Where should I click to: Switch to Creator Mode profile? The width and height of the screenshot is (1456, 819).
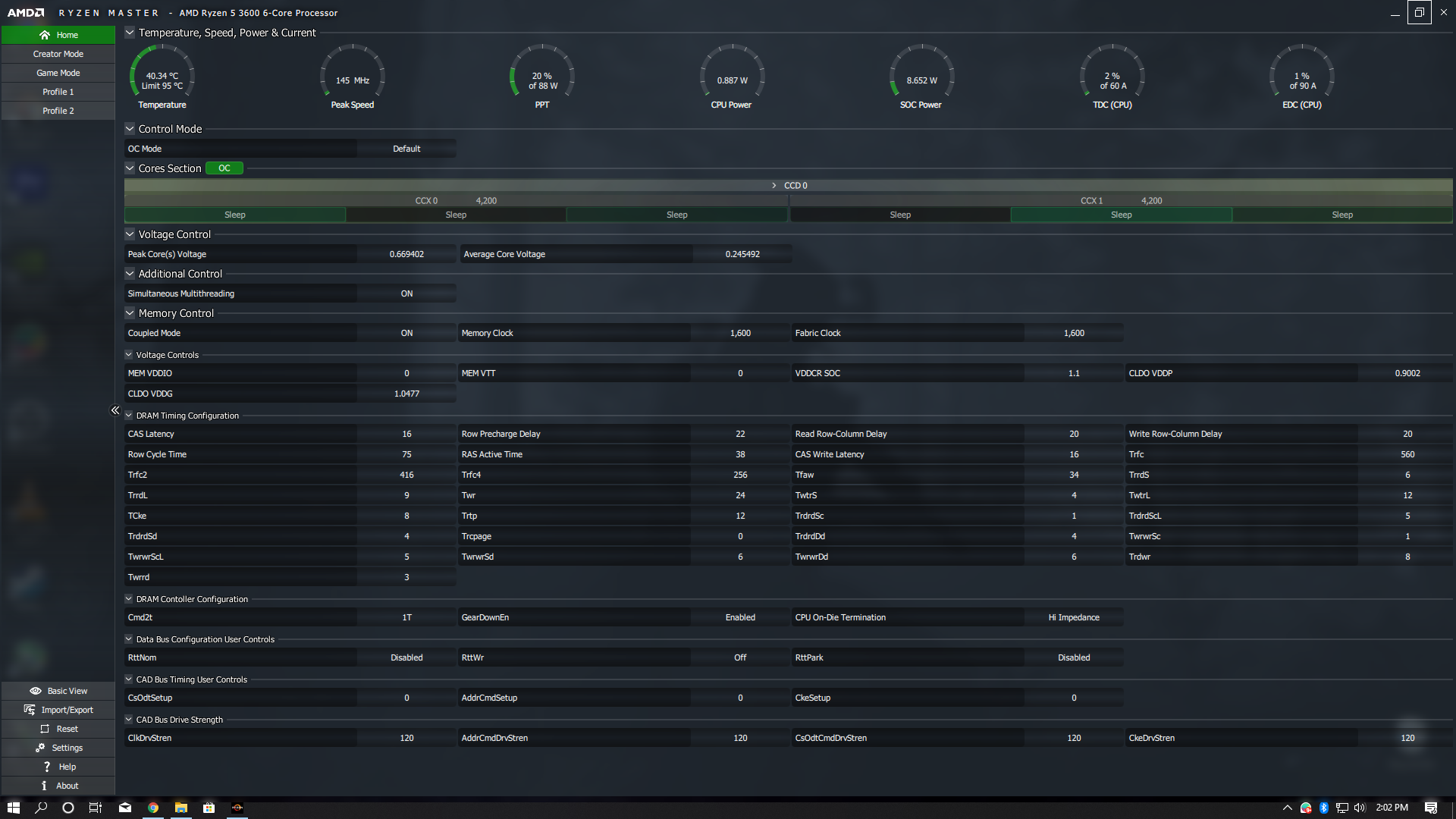coord(58,54)
